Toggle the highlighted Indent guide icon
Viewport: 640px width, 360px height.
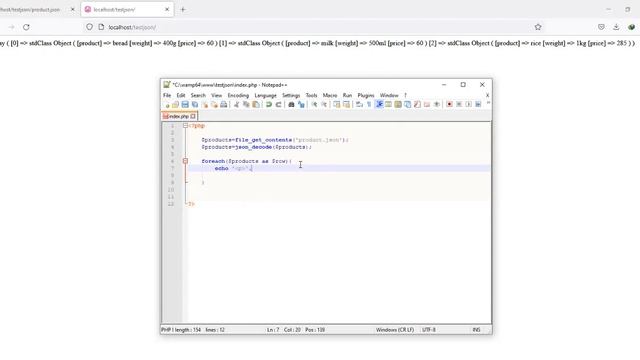coord(379,105)
